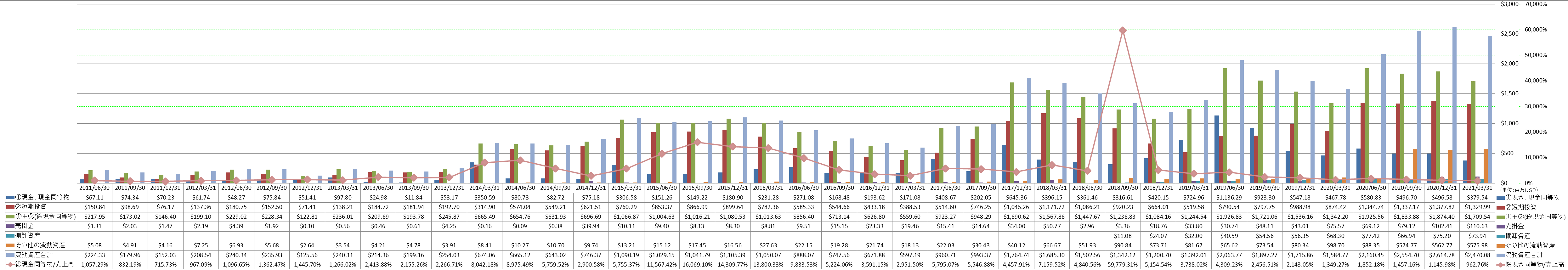Click the tallest light-blue bar for 2020/12/31
1568x270 pixels.
tap(1455, 105)
